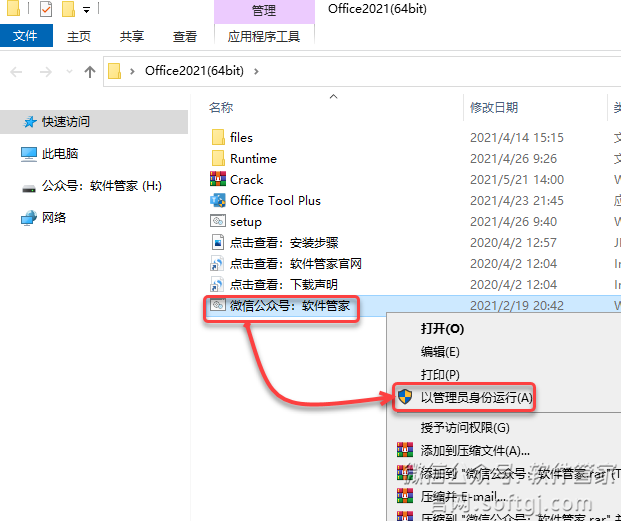Choose 打印(P) in context menu
This screenshot has height=521, width=621.
click(x=440, y=375)
